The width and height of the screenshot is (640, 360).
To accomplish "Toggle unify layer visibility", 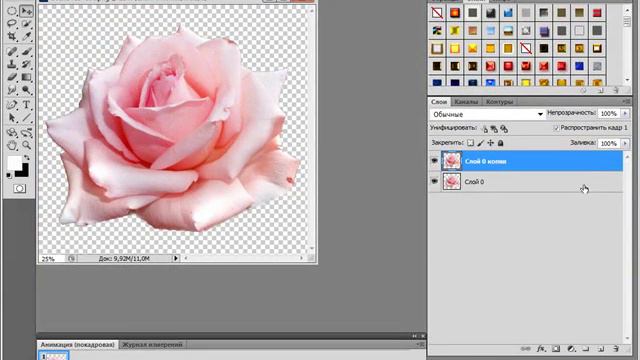I will pyautogui.click(x=494, y=129).
